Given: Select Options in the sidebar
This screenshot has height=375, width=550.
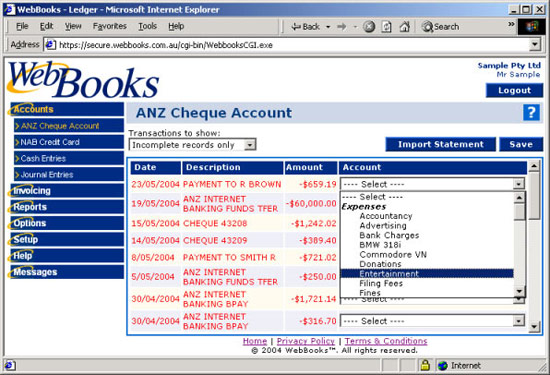Looking at the screenshot, I should pyautogui.click(x=67, y=223).
